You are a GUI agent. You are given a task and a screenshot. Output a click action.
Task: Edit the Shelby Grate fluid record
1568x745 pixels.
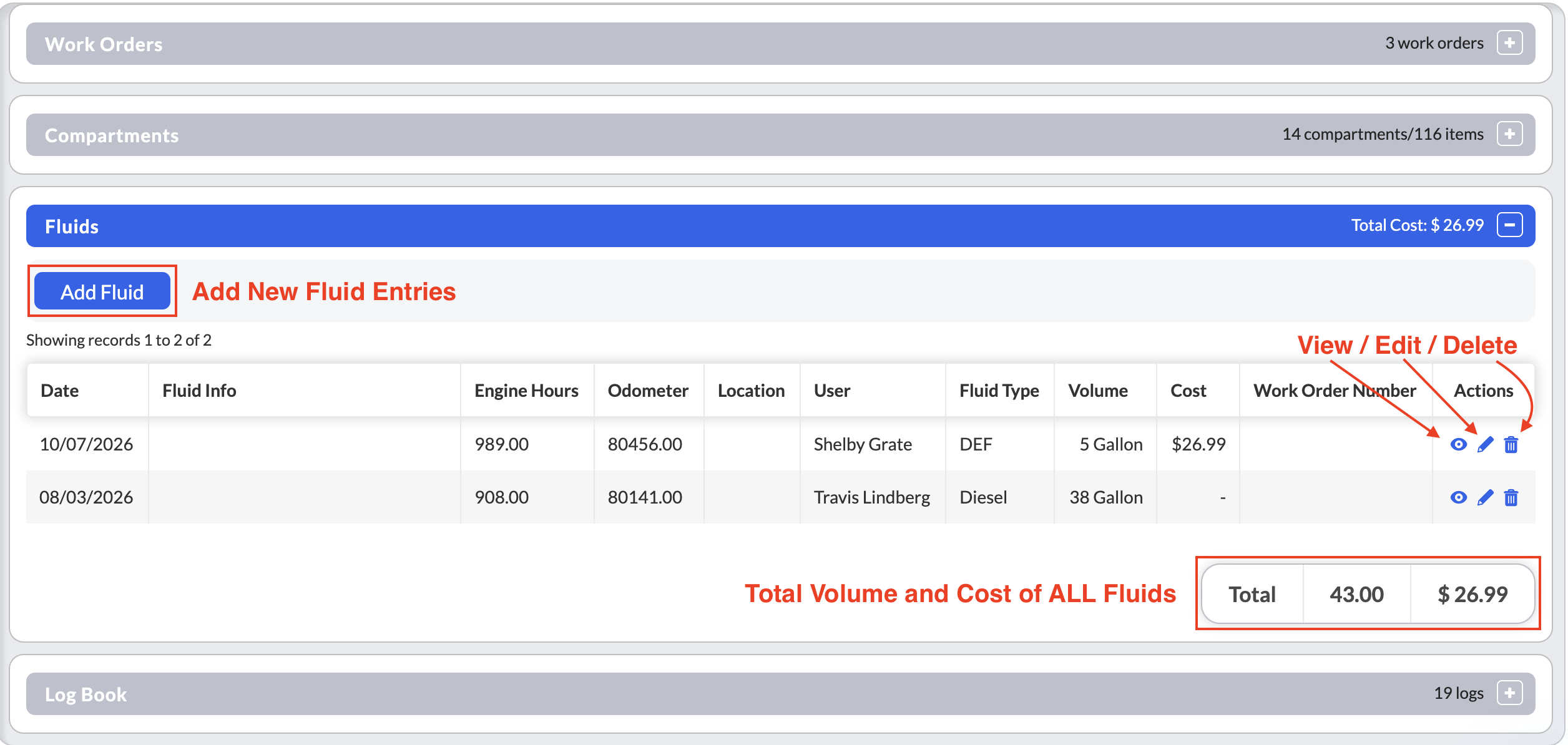point(1485,444)
